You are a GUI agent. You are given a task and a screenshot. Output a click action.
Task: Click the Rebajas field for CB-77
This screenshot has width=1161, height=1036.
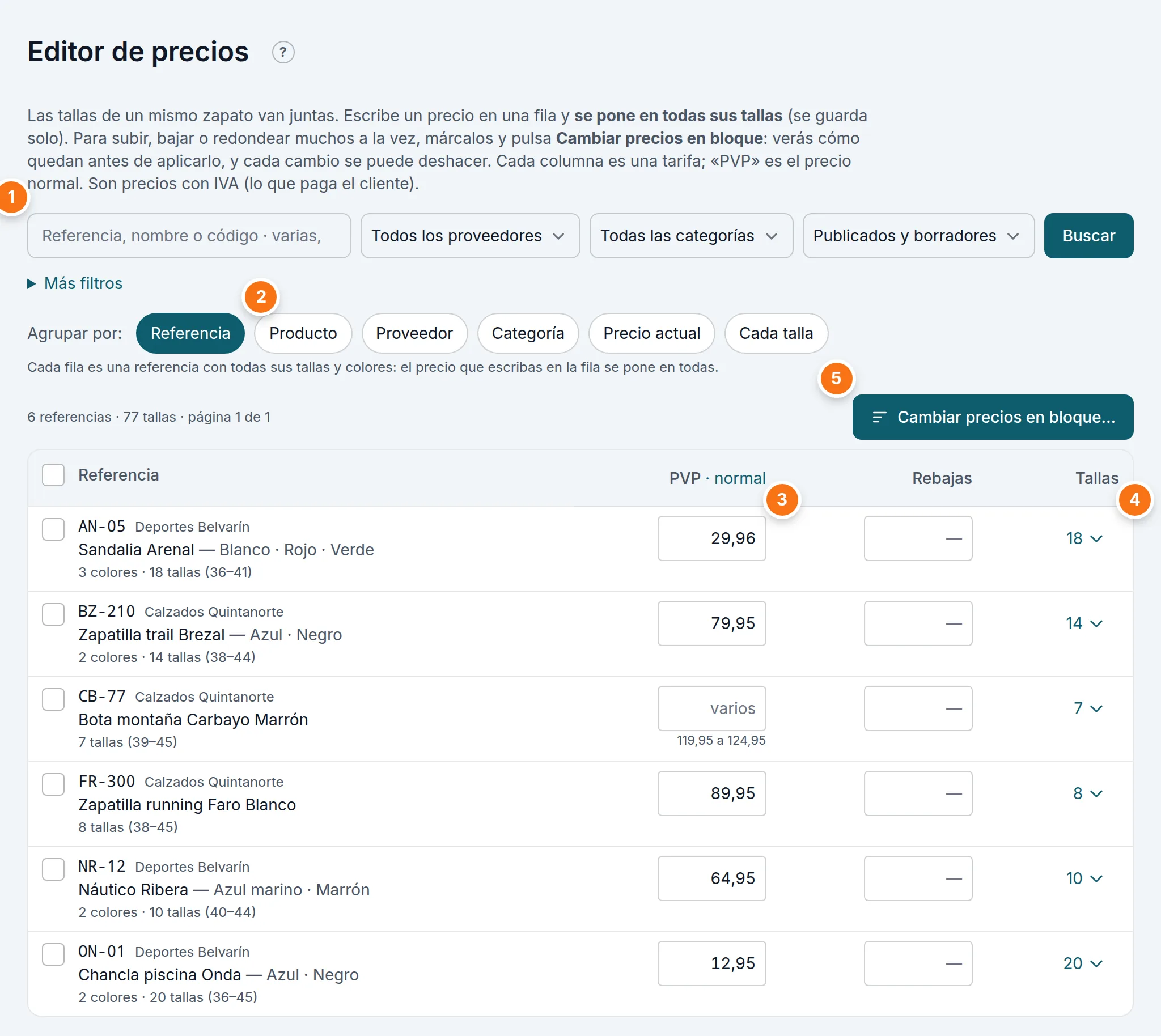918,708
